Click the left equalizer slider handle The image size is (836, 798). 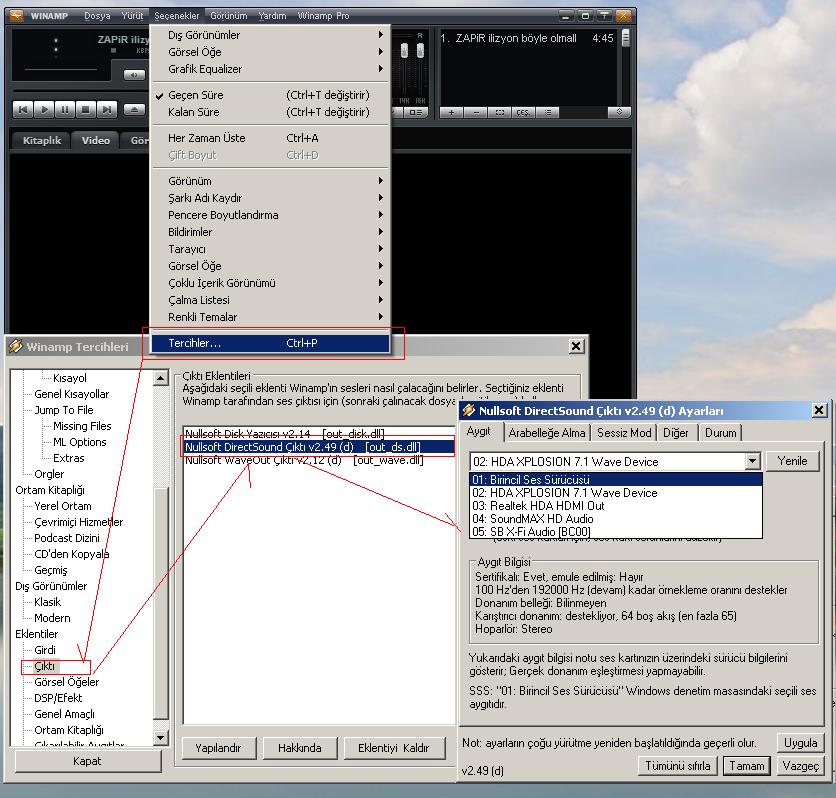pos(404,51)
